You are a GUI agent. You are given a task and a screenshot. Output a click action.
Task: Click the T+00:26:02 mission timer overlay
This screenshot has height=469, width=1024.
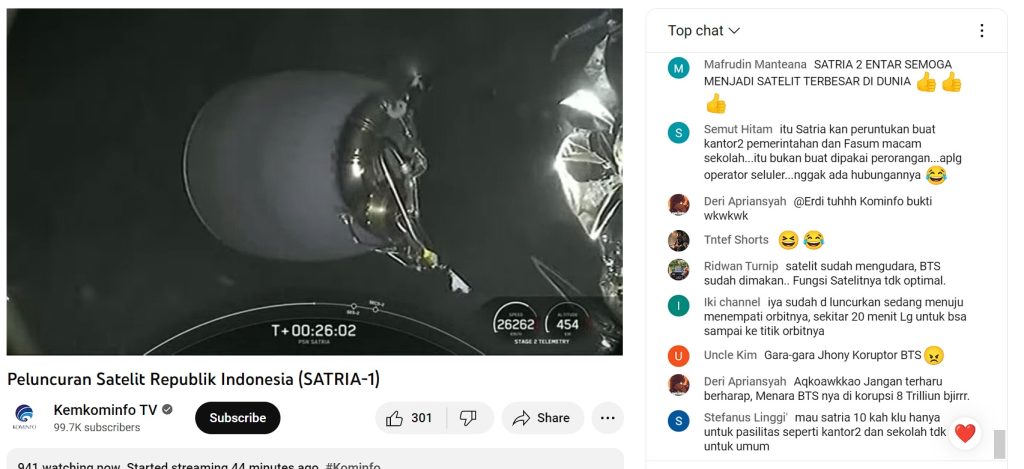coord(313,331)
